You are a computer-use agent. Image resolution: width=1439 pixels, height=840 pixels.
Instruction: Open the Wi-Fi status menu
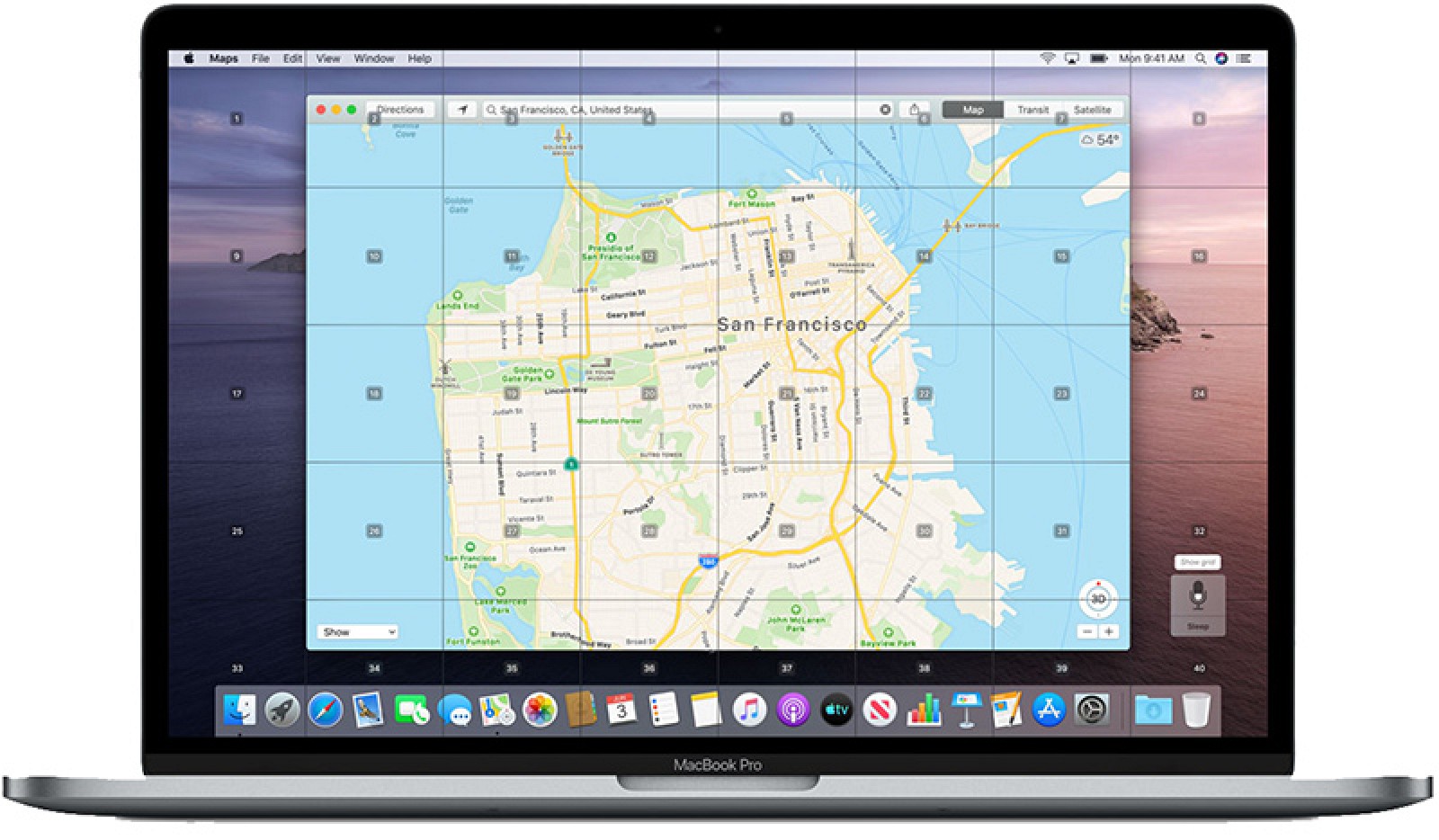pyautogui.click(x=1047, y=58)
